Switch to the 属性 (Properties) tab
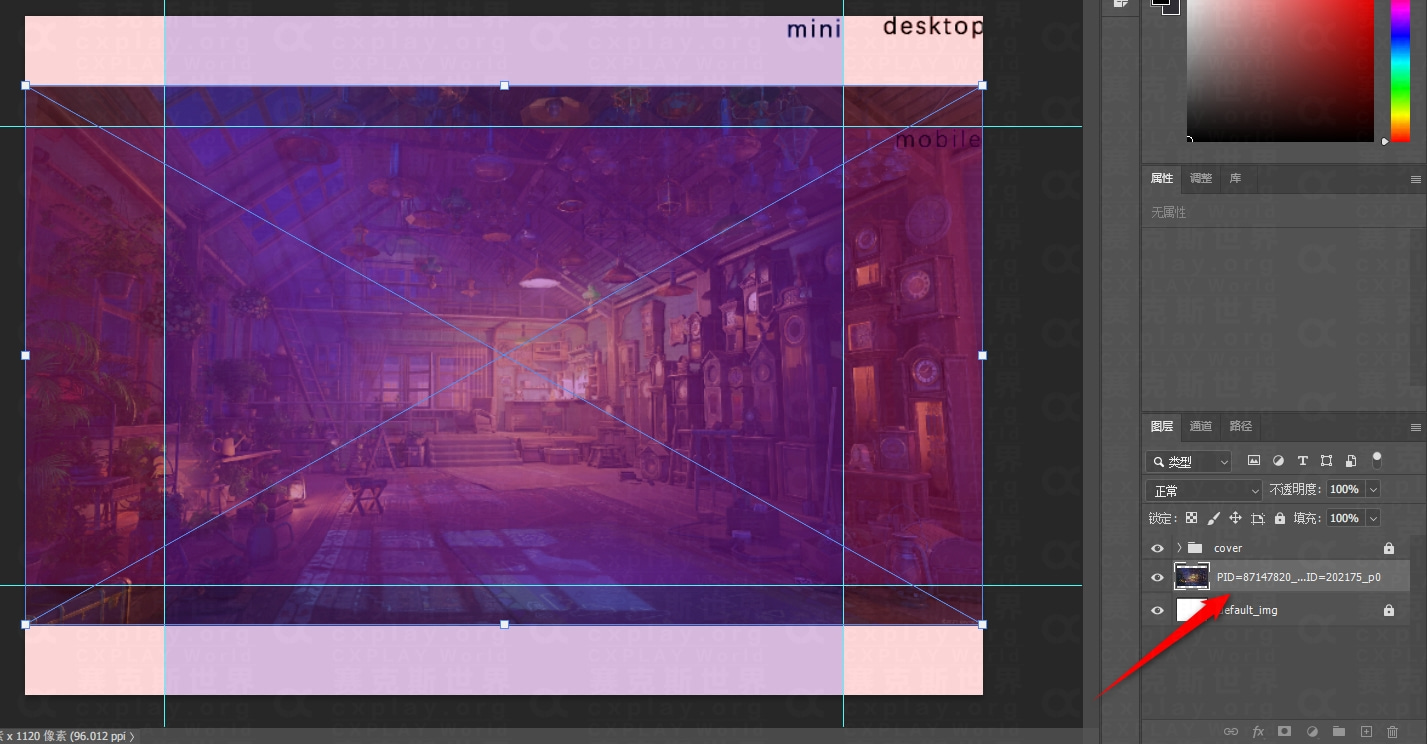 click(x=1162, y=178)
